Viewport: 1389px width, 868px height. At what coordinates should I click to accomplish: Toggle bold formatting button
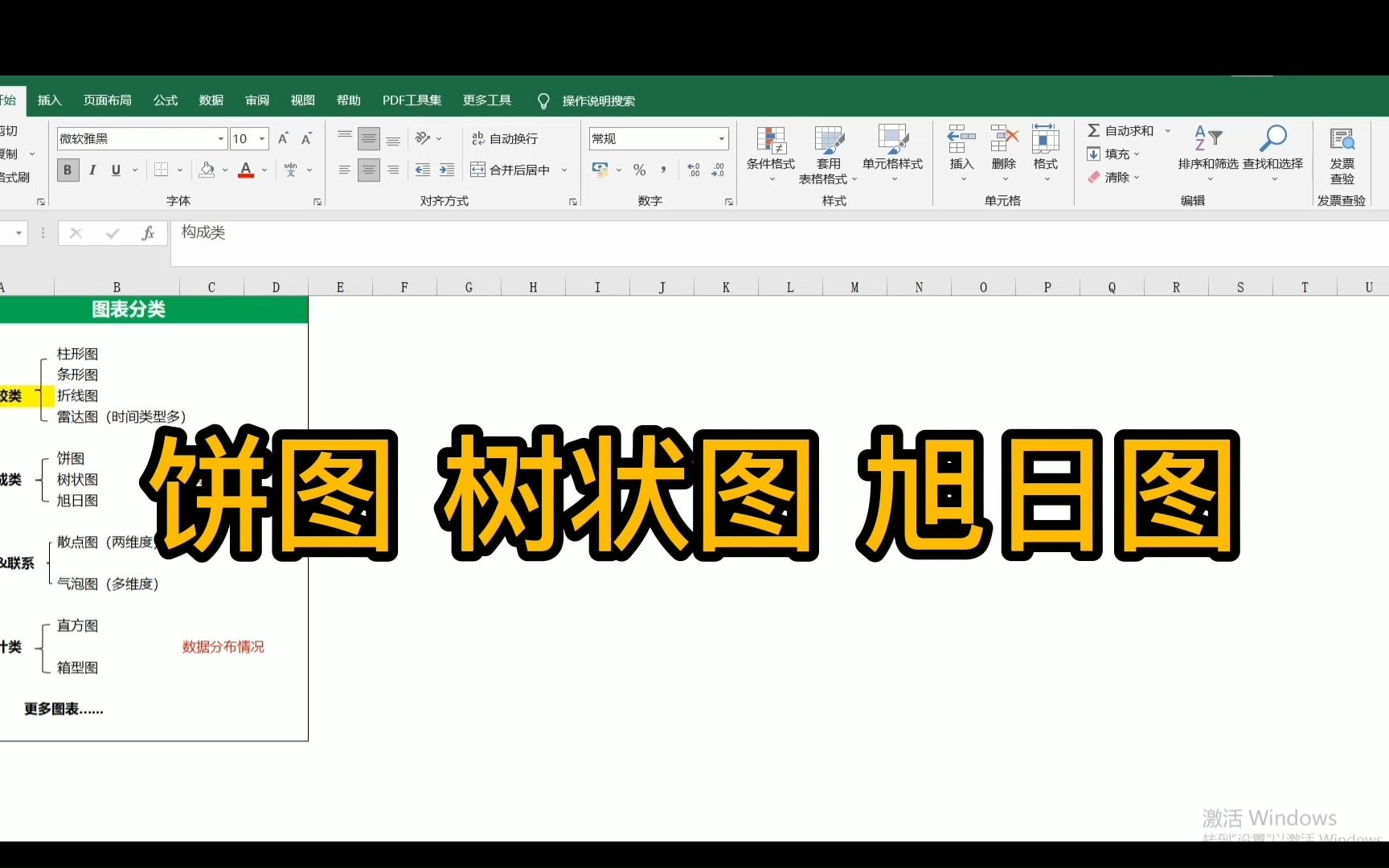68,170
